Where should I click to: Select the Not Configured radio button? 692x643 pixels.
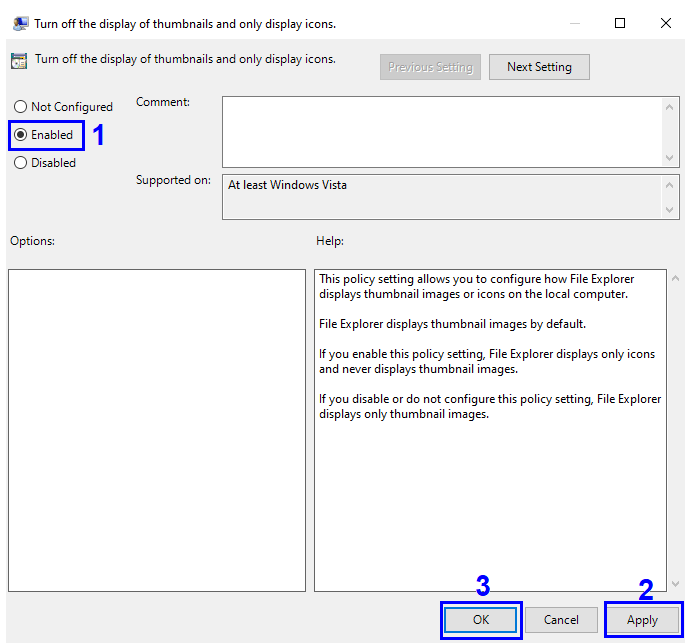63,107
